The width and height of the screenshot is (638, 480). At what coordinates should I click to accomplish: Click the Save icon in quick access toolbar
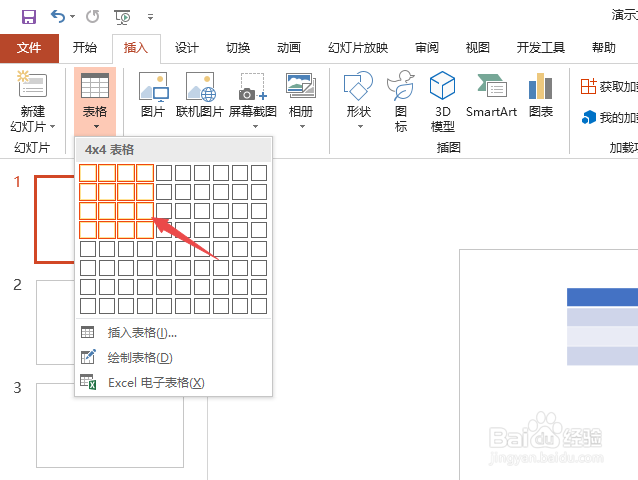[x=28, y=17]
